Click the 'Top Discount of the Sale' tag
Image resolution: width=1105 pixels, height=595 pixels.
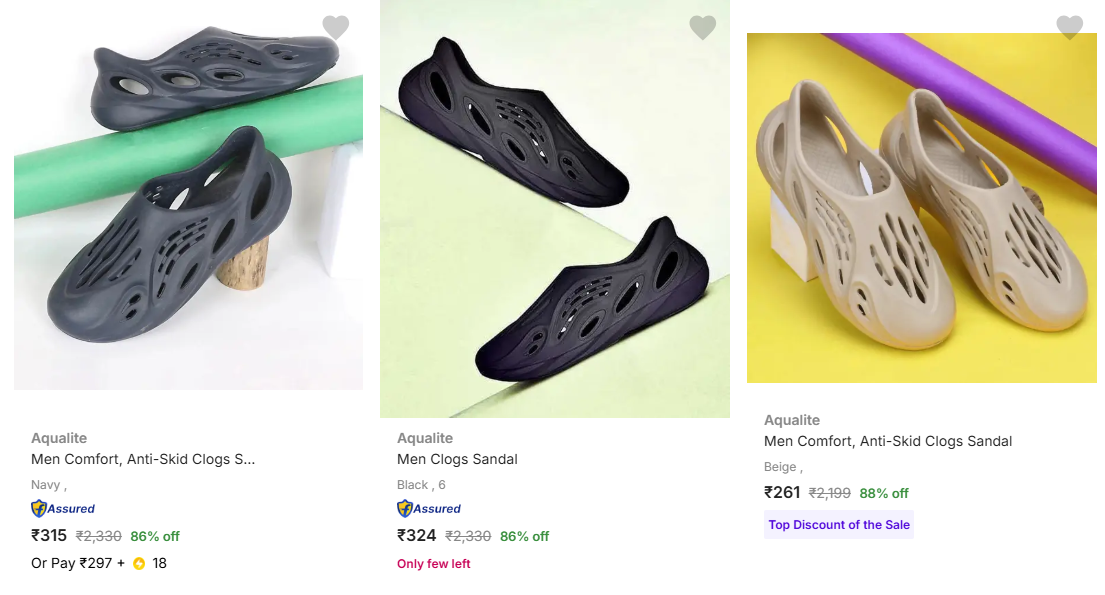839,525
